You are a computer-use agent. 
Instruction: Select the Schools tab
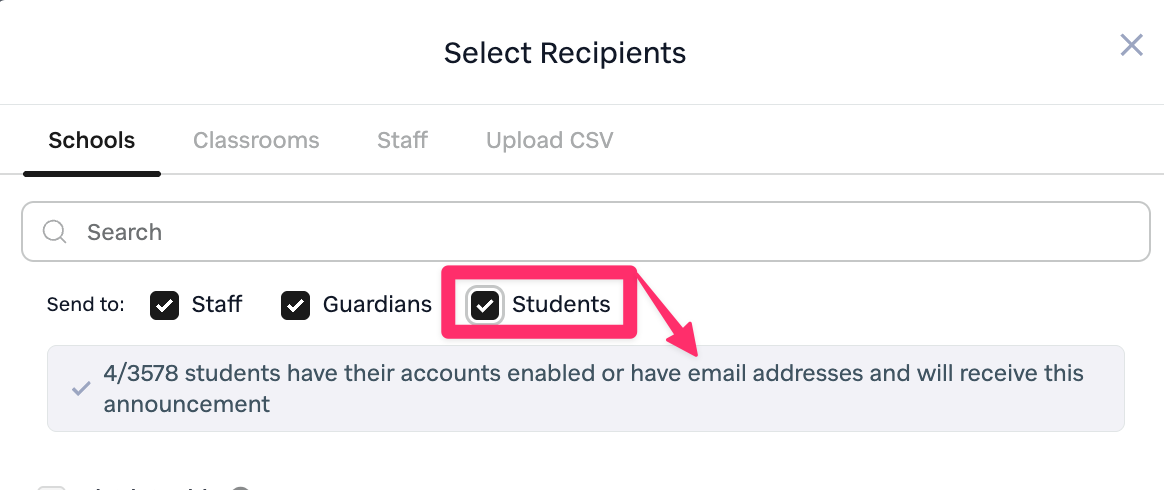[92, 140]
